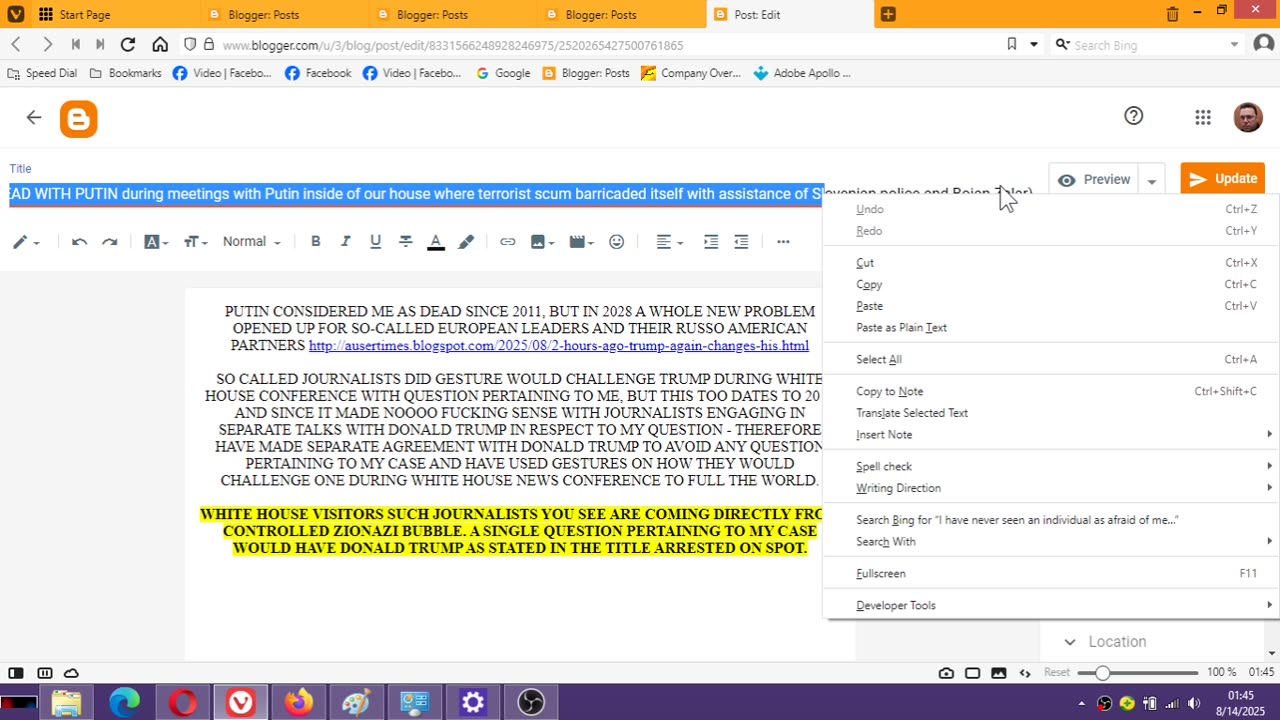Toggle underline formatting
The height and width of the screenshot is (720, 1280).
375,242
